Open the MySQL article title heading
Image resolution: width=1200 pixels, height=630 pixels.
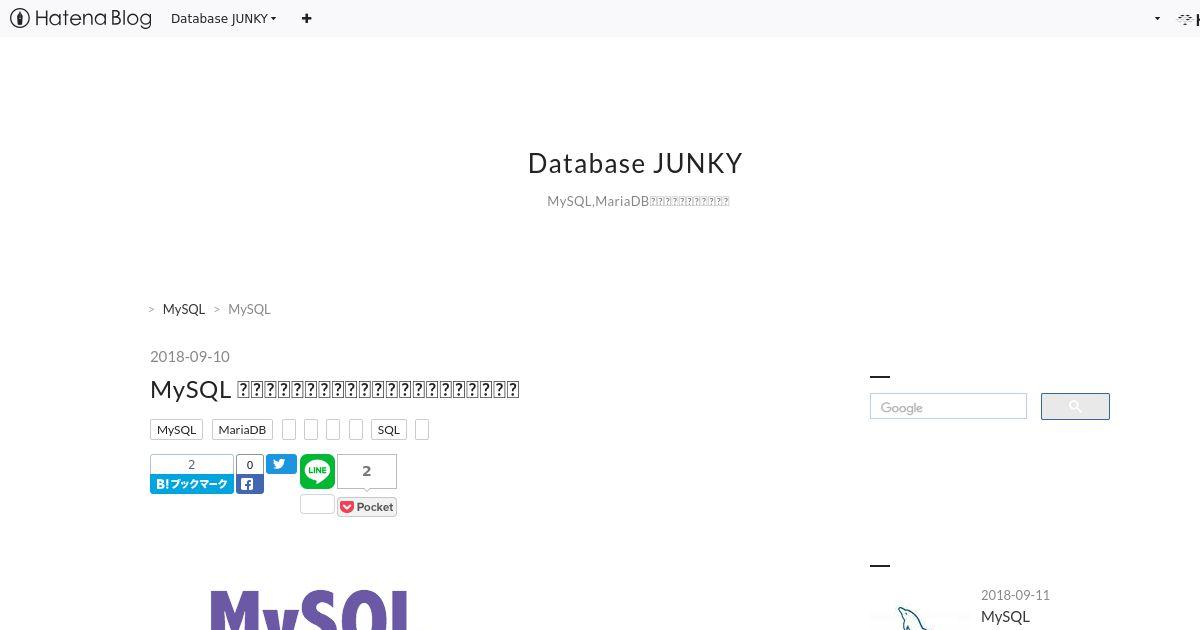(335, 389)
